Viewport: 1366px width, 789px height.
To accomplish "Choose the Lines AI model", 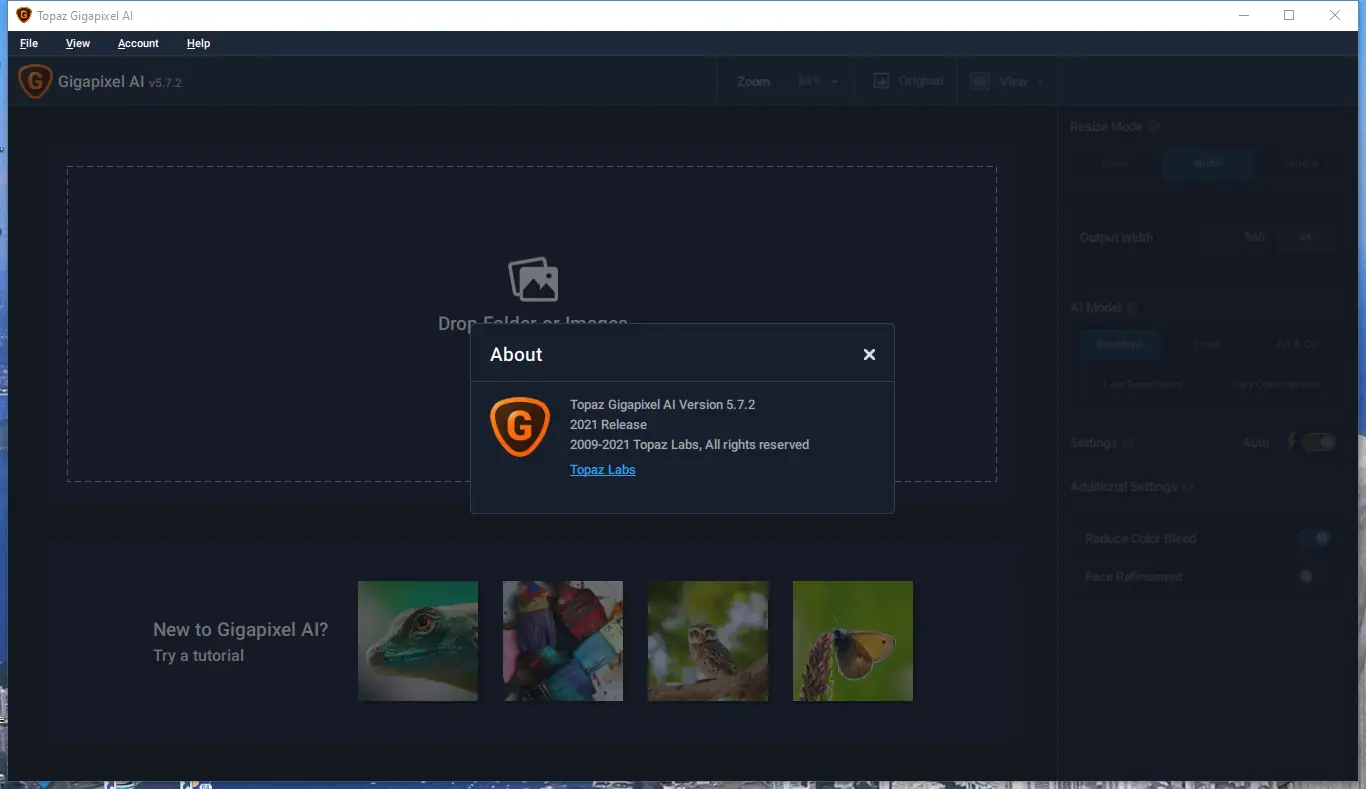I will 1207,345.
